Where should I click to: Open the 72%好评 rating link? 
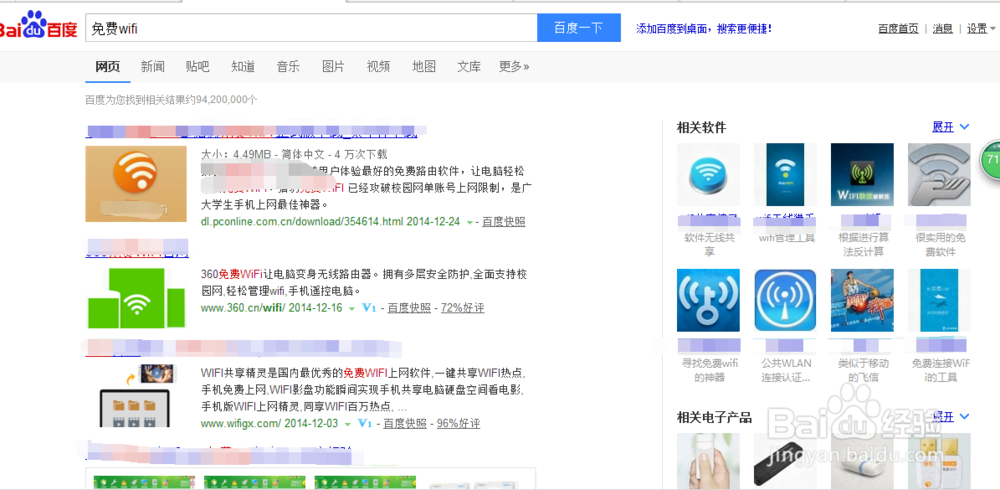click(x=462, y=308)
